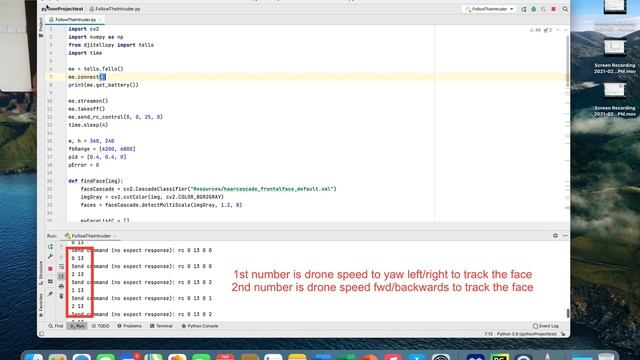Click the 'import numpy as np' line
This screenshot has height=360, width=640.
click(x=96, y=37)
